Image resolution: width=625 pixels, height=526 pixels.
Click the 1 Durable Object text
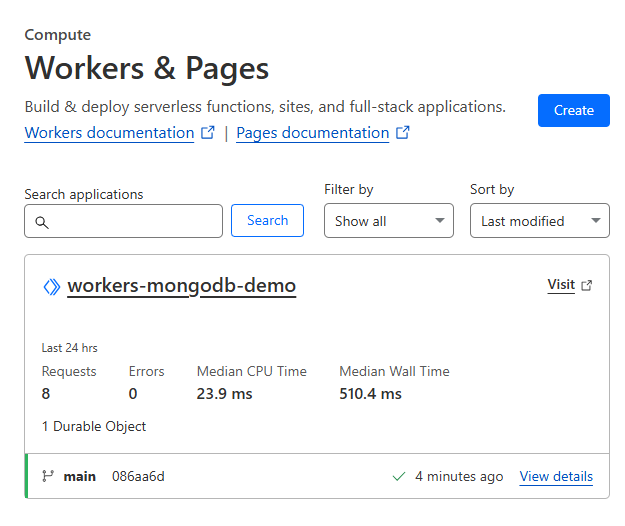click(94, 426)
